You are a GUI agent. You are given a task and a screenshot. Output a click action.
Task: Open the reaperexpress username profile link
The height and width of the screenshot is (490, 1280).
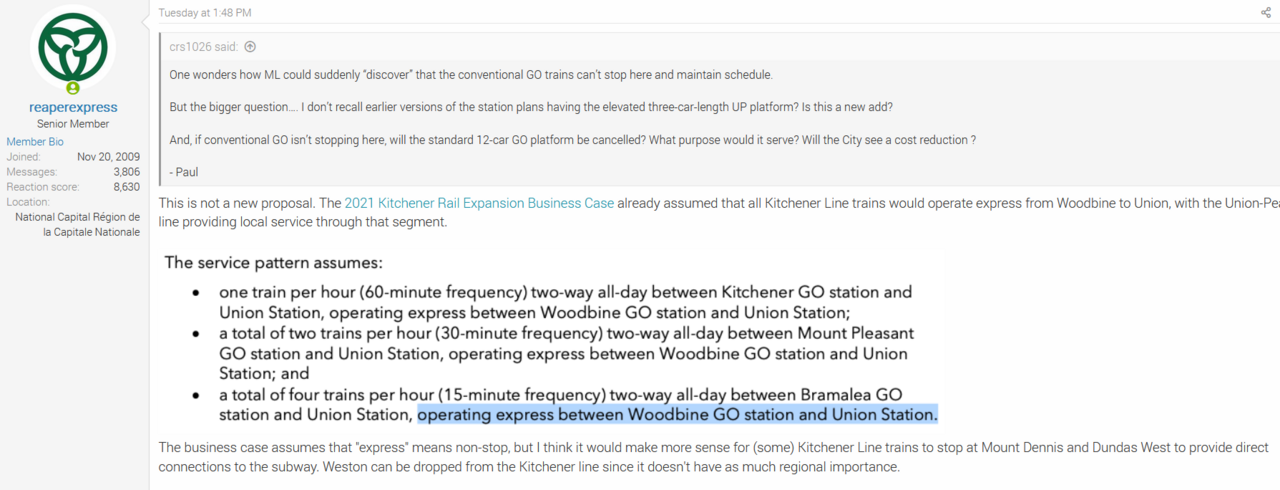point(73,107)
